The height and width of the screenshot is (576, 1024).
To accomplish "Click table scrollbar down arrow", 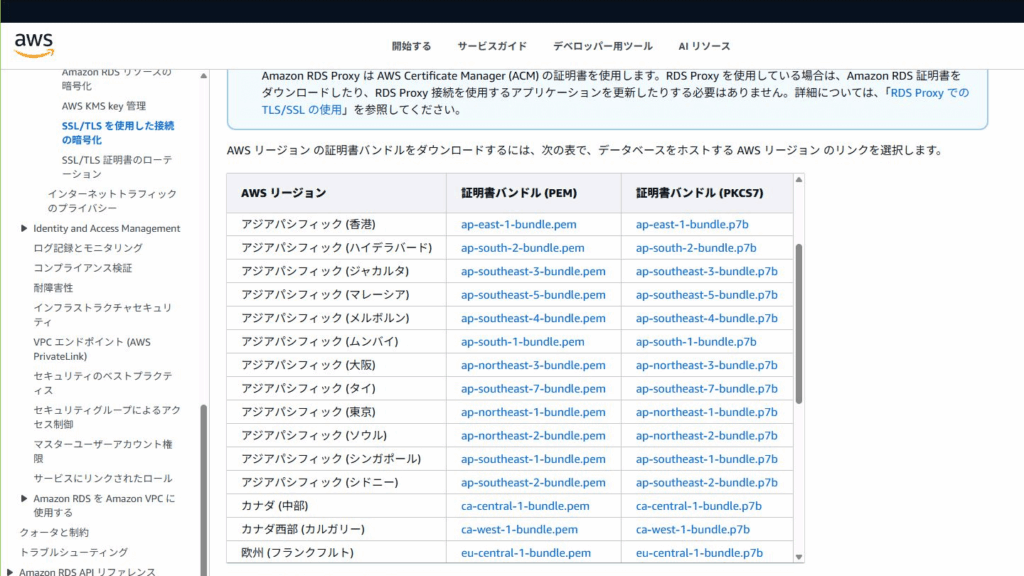I will click(x=799, y=557).
